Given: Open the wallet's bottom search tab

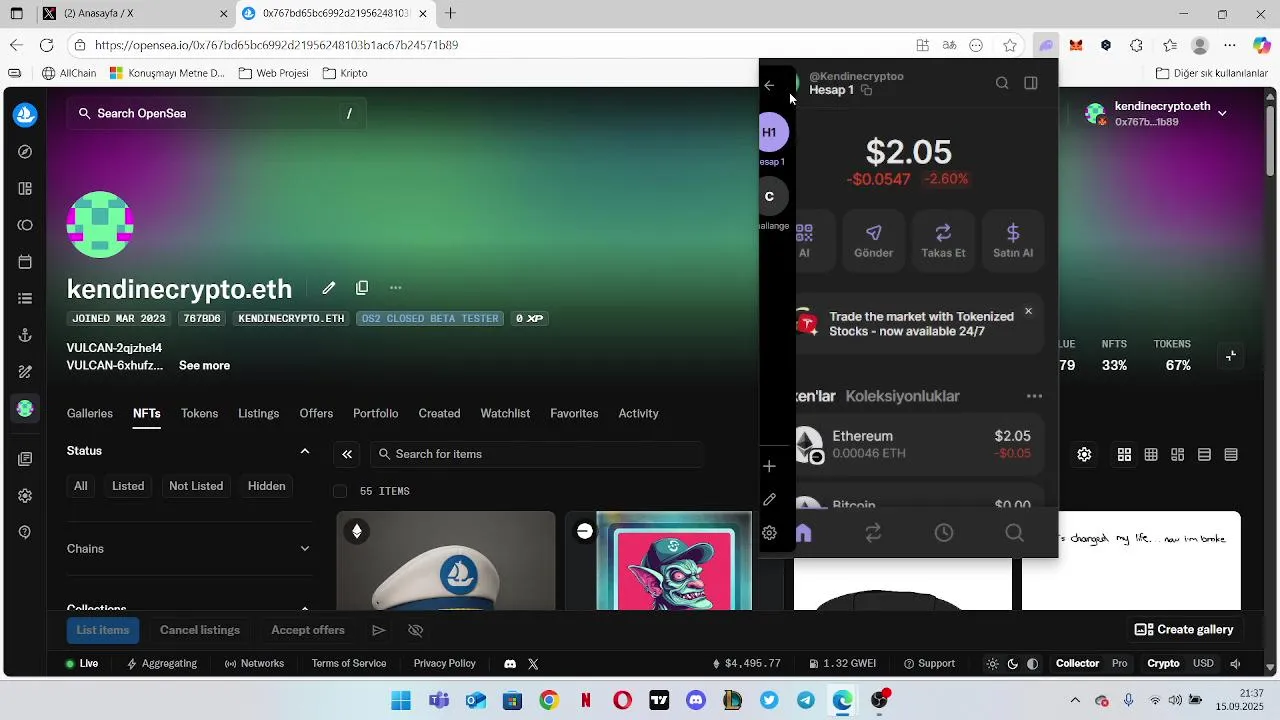Looking at the screenshot, I should [1014, 533].
